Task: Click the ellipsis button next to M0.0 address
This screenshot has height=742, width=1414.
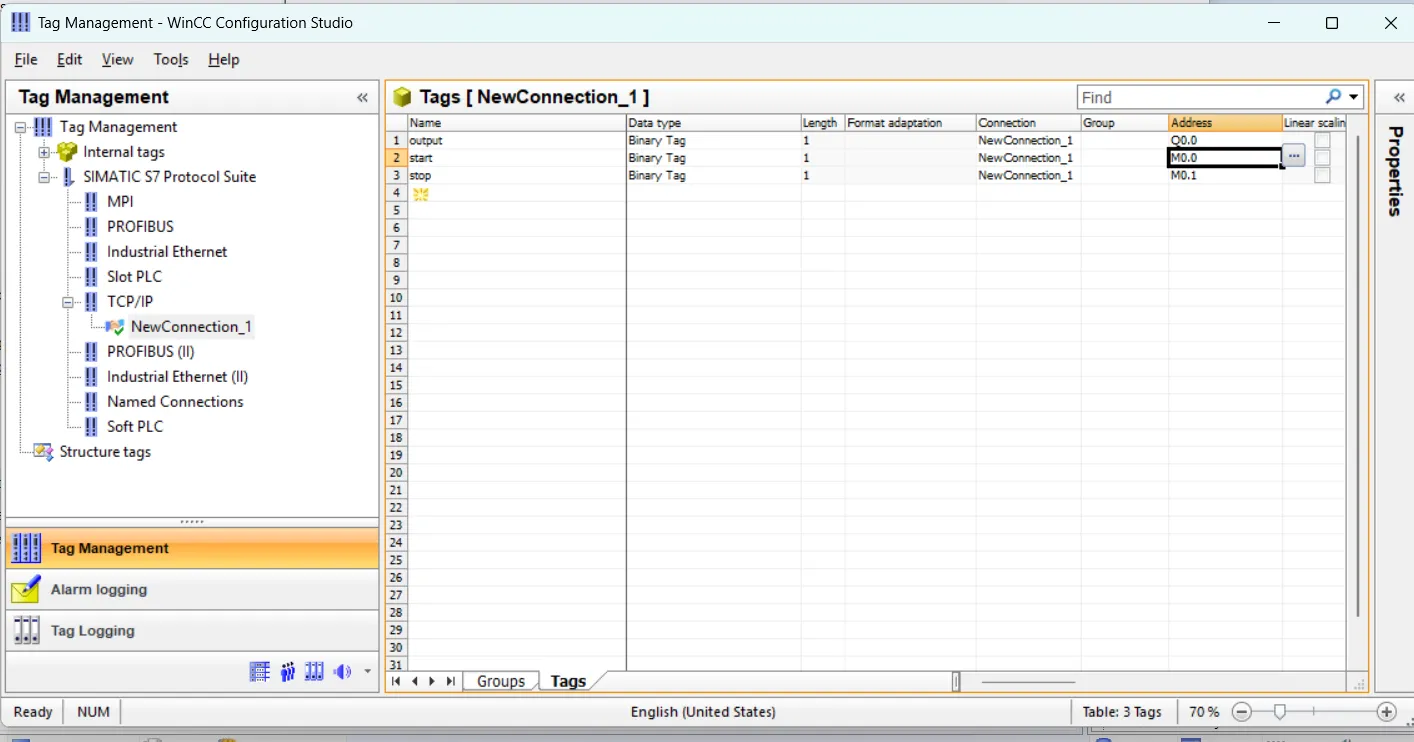Action: [1294, 157]
